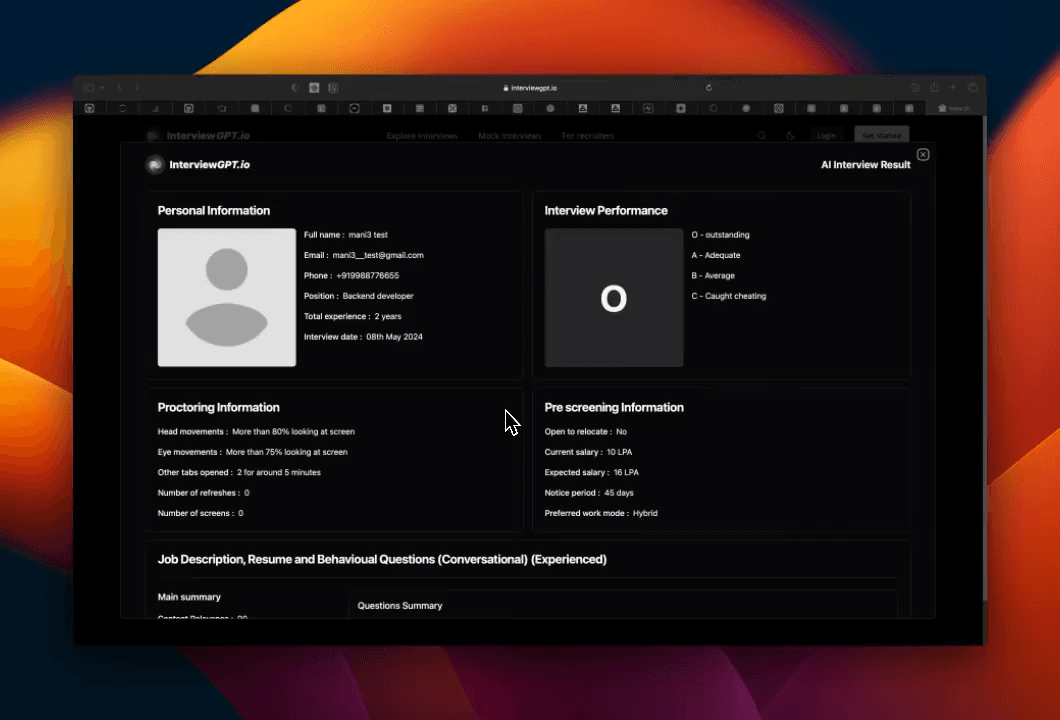Screen dimensions: 1060x720
Task: Open the Mock Interviews nav item
Action: [x=509, y=136]
